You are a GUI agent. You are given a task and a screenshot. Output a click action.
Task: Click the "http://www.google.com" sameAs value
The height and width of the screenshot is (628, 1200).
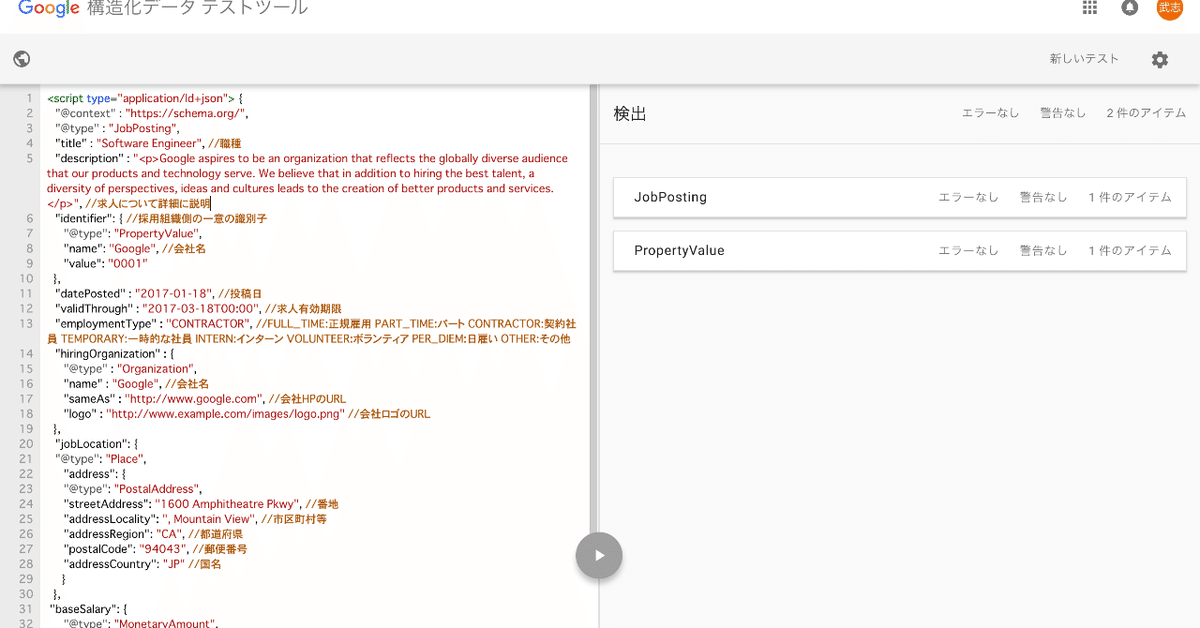pyautogui.click(x=193, y=398)
